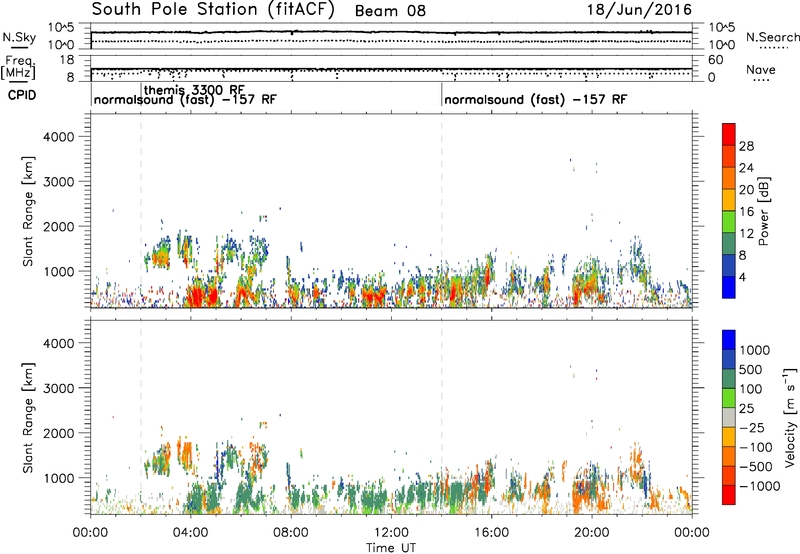Click the 16:00 time tick label
This screenshot has width=800, height=554.
coord(491,533)
